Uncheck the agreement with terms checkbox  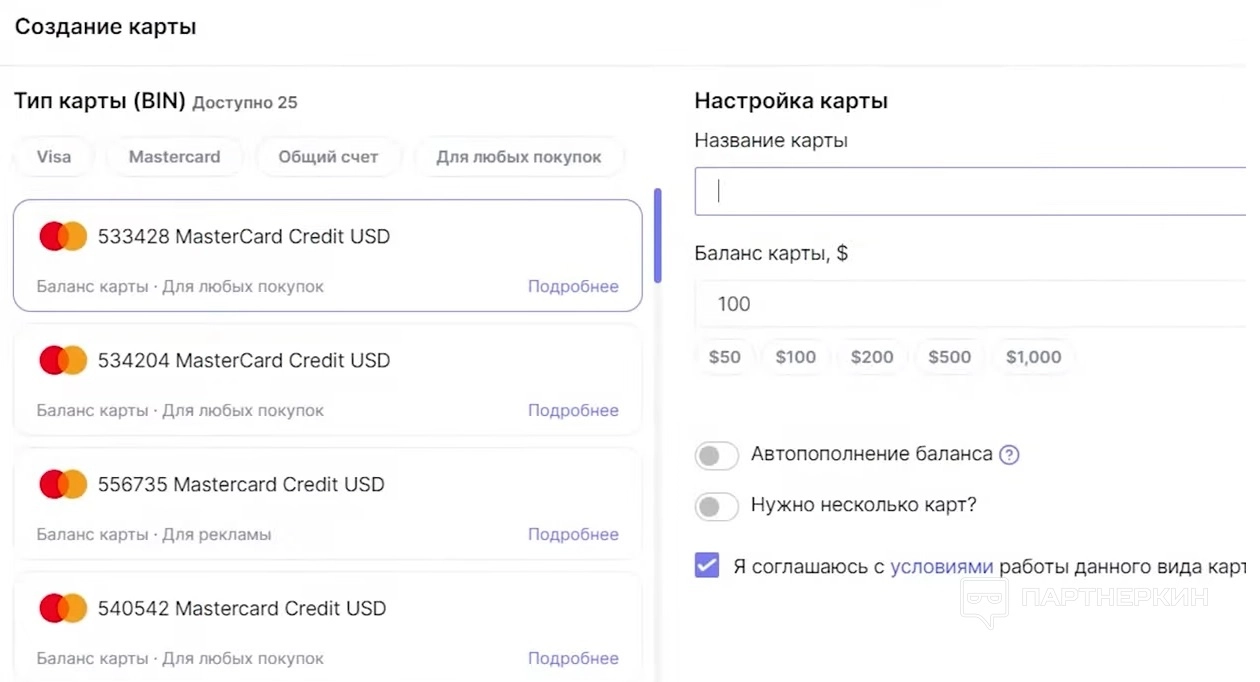pyautogui.click(x=707, y=566)
